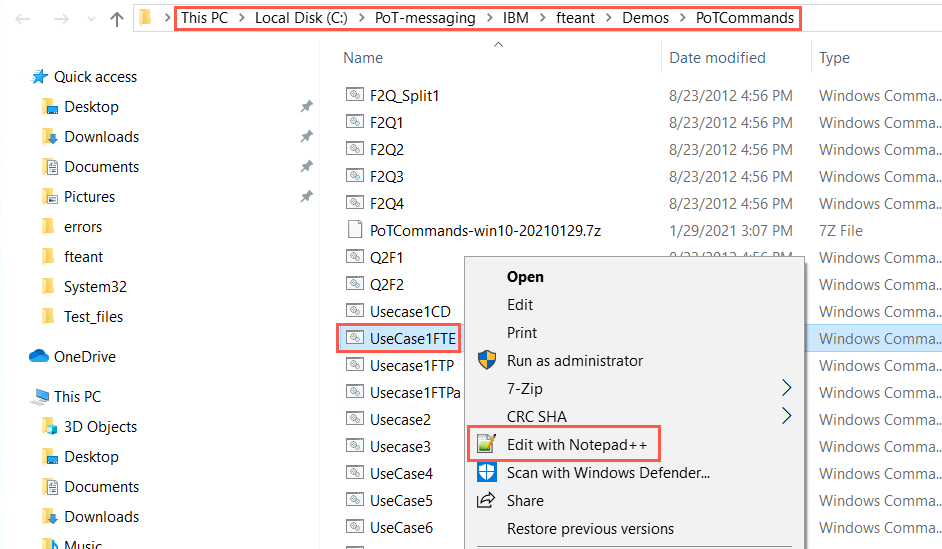The height and width of the screenshot is (549, 942).
Task: Choose Run as administrator
Action: tap(575, 361)
